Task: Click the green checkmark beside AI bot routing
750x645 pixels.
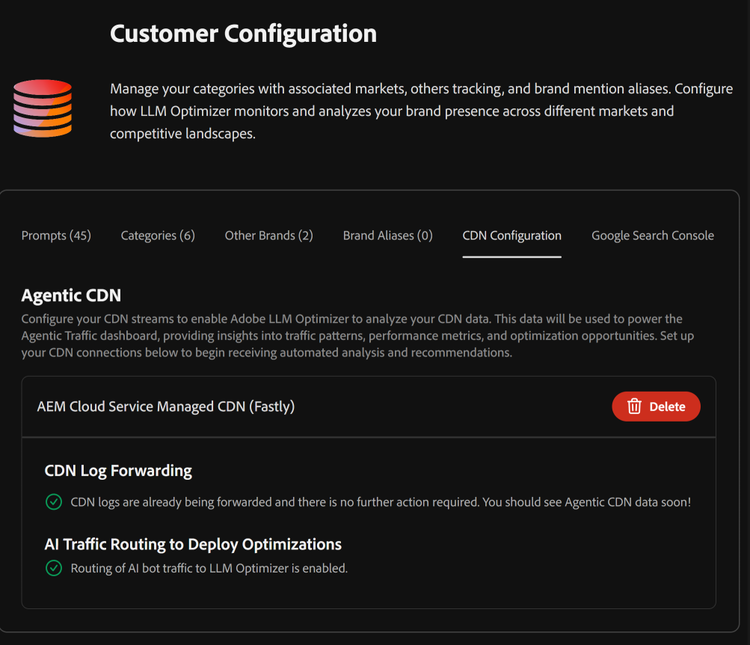Action: [x=54, y=568]
